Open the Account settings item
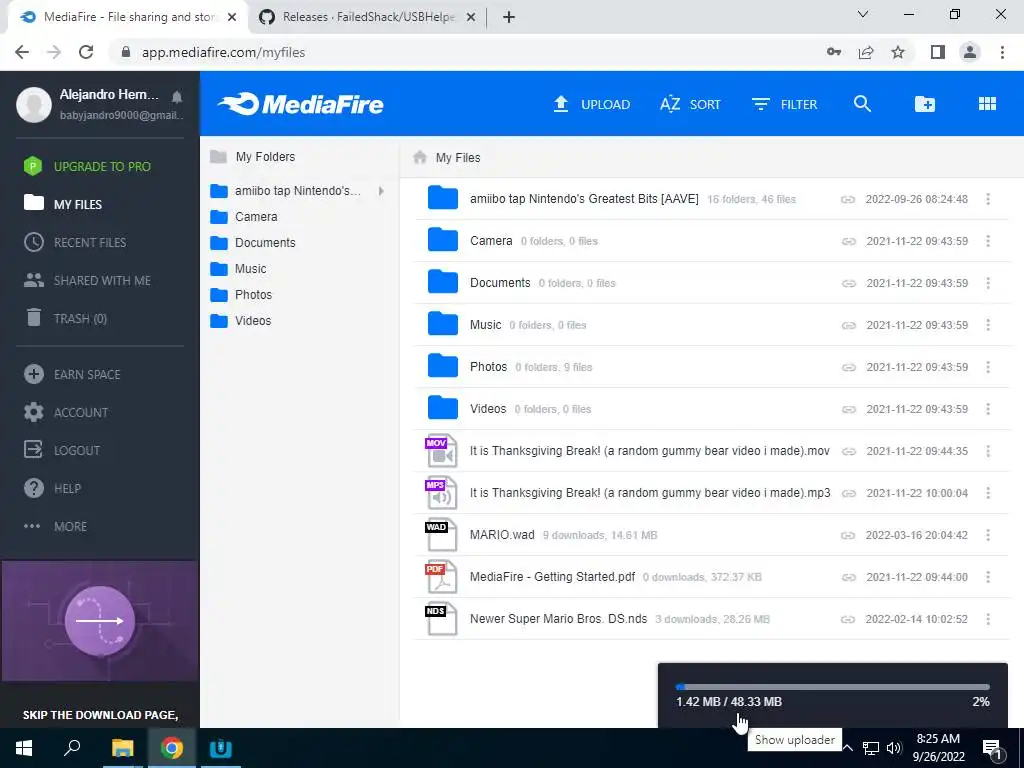Screen dimensions: 1024x768 tap(66, 412)
